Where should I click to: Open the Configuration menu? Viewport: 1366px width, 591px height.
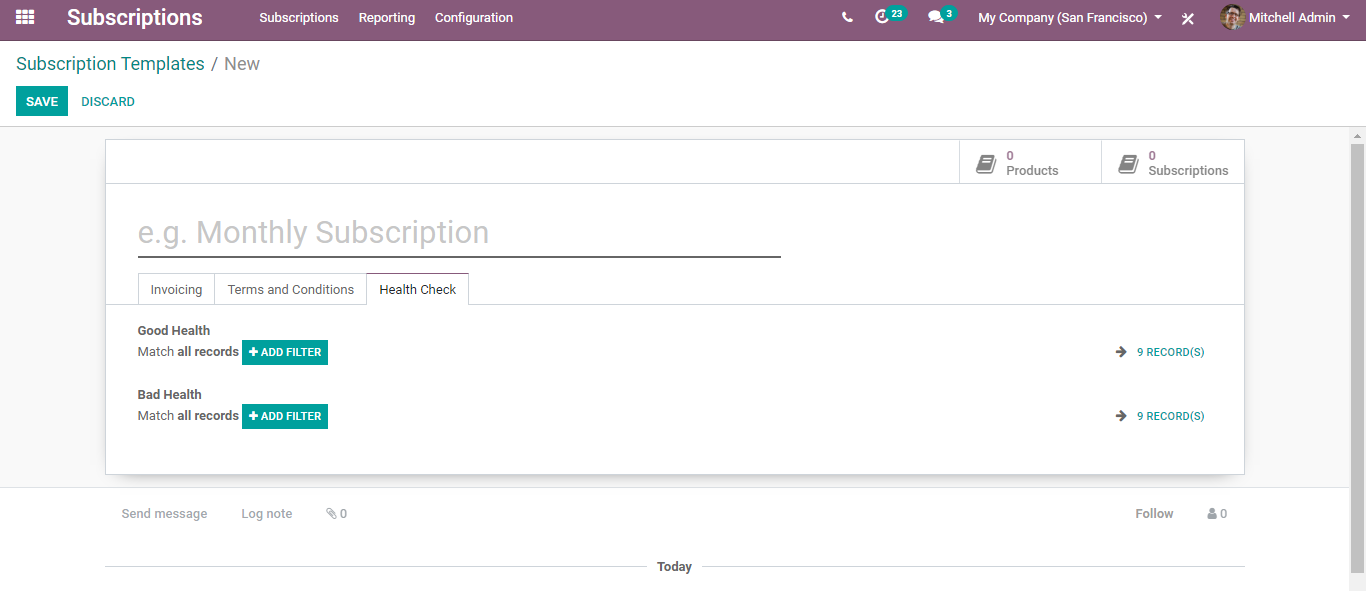[474, 18]
